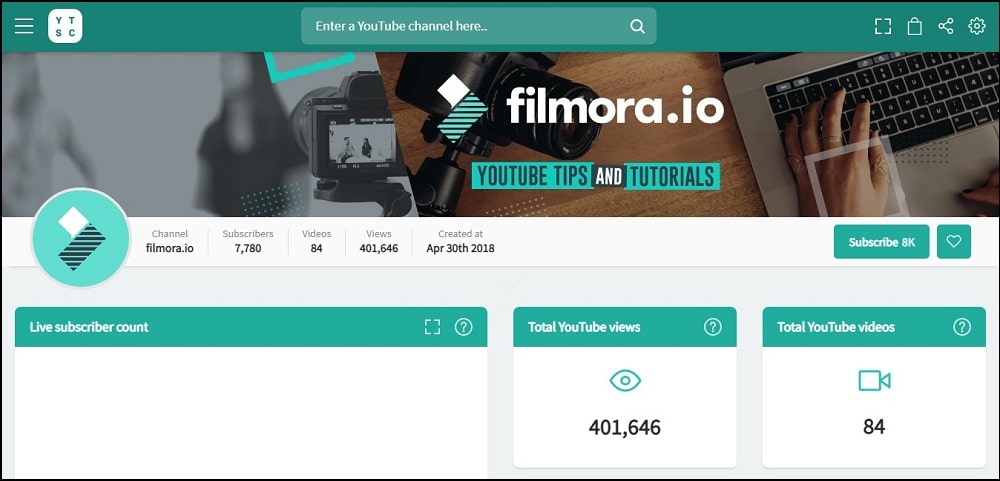Image resolution: width=1000 pixels, height=481 pixels.
Task: Expand live subscriber count to fullscreen
Action: pos(432,327)
